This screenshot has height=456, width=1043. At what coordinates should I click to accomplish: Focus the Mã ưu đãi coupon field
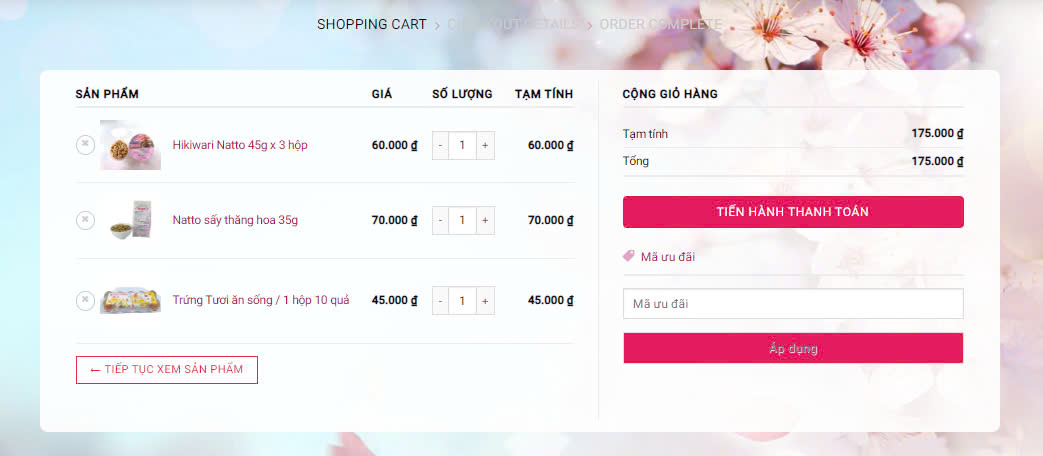[793, 304]
